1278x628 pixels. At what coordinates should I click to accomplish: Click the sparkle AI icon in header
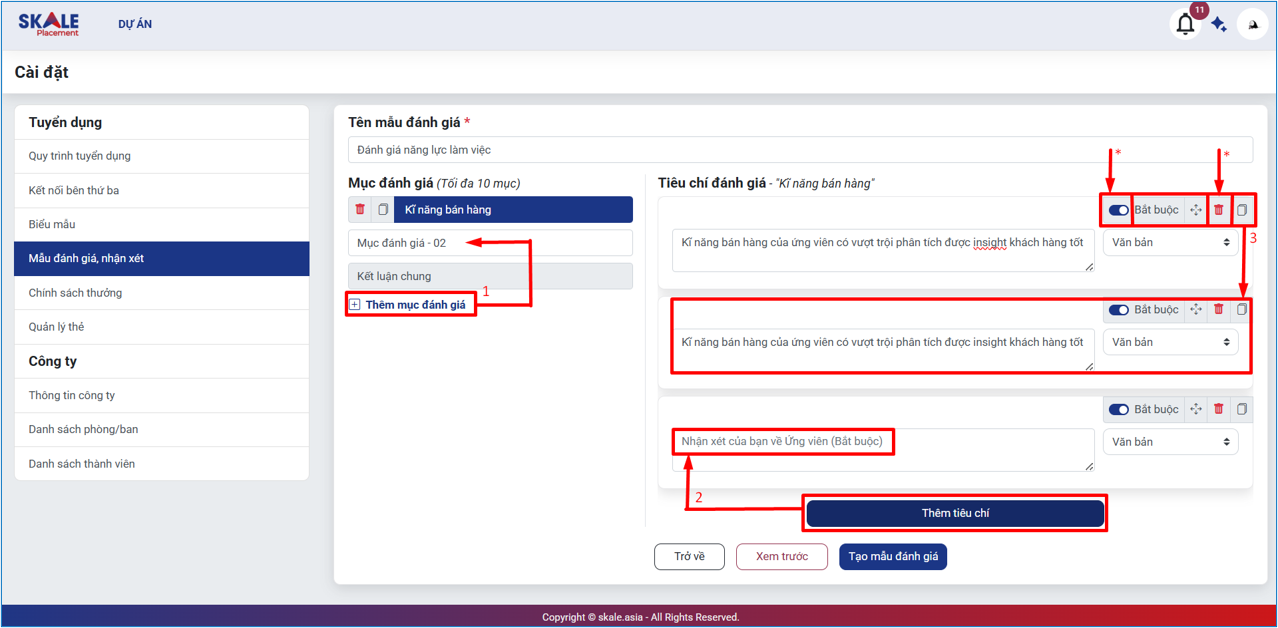(1219, 25)
